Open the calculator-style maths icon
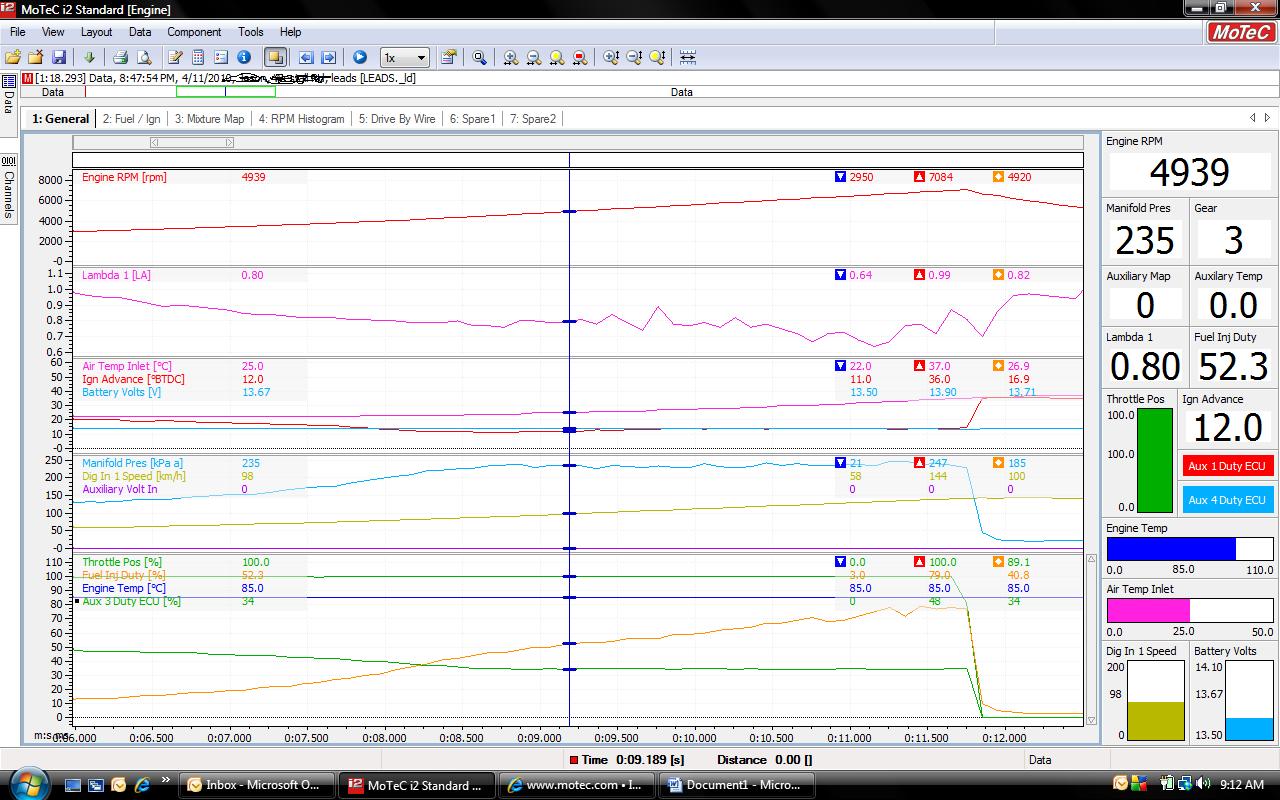The image size is (1280, 800). pyautogui.click(x=198, y=58)
